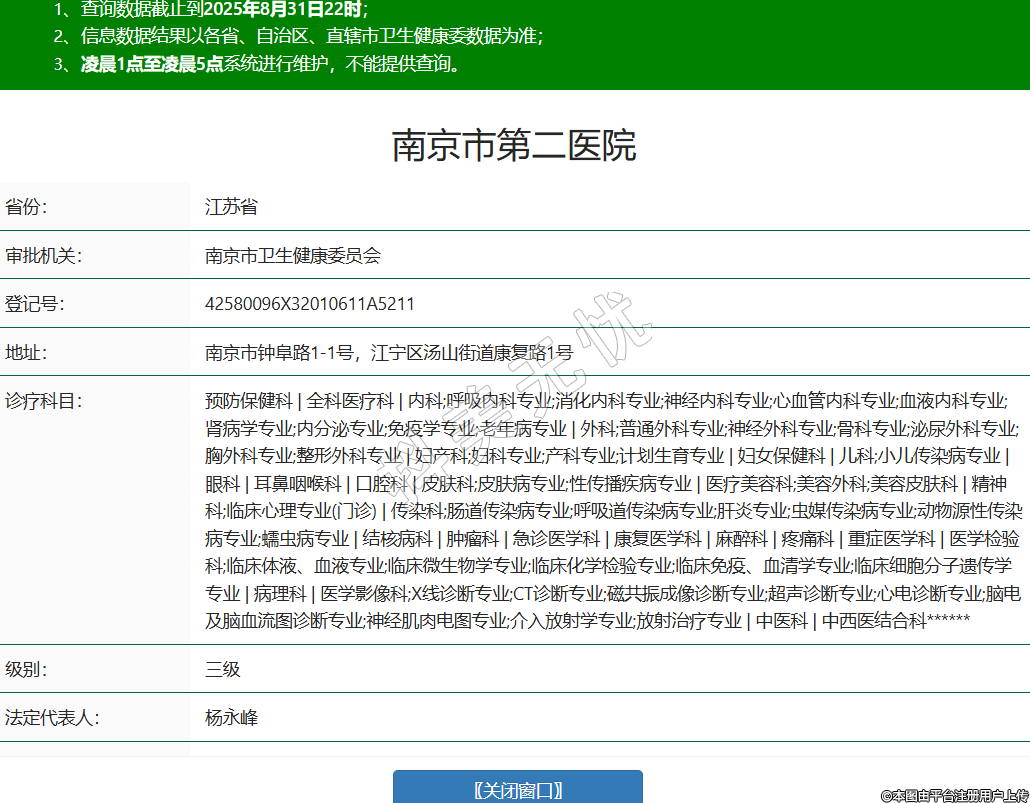1030x803 pixels.
Task: Click 预防保健科 in the department list
Action: (248, 401)
